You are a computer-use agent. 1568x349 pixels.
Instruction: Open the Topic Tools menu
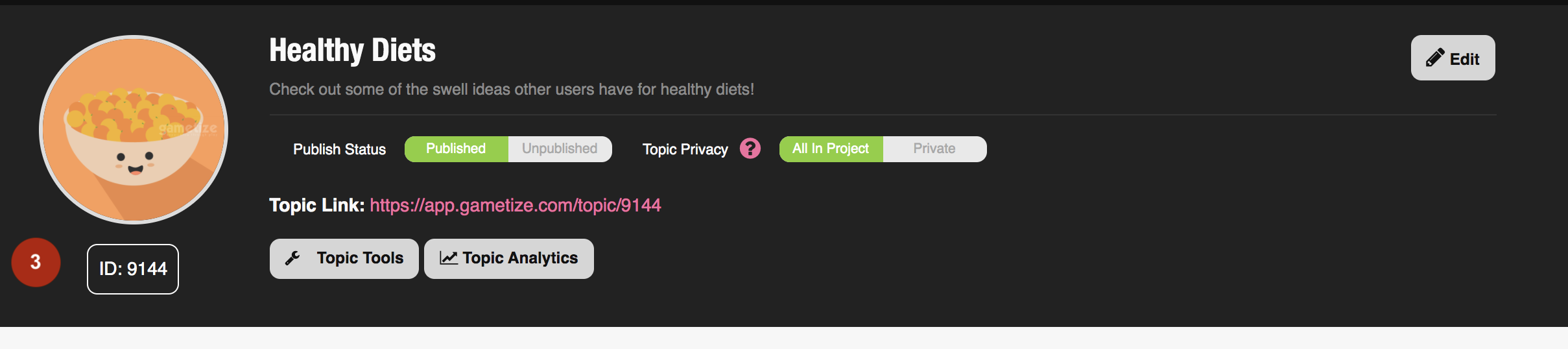coord(344,259)
